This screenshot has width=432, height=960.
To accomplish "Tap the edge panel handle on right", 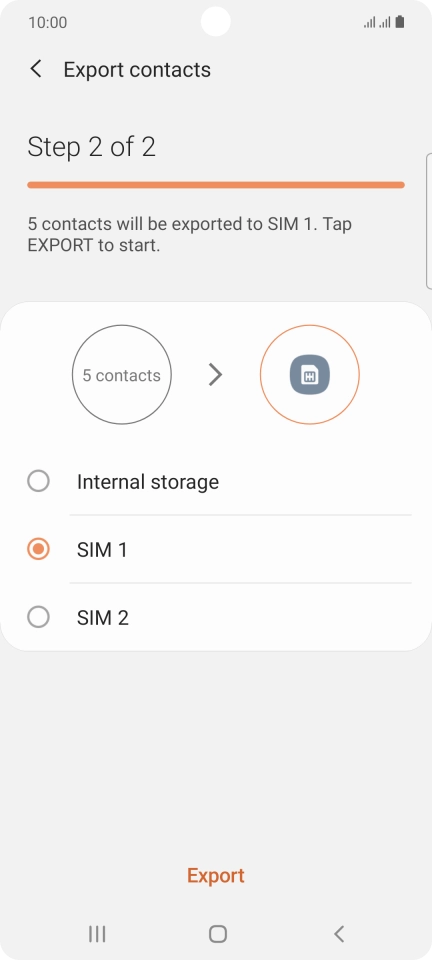I will point(428,220).
